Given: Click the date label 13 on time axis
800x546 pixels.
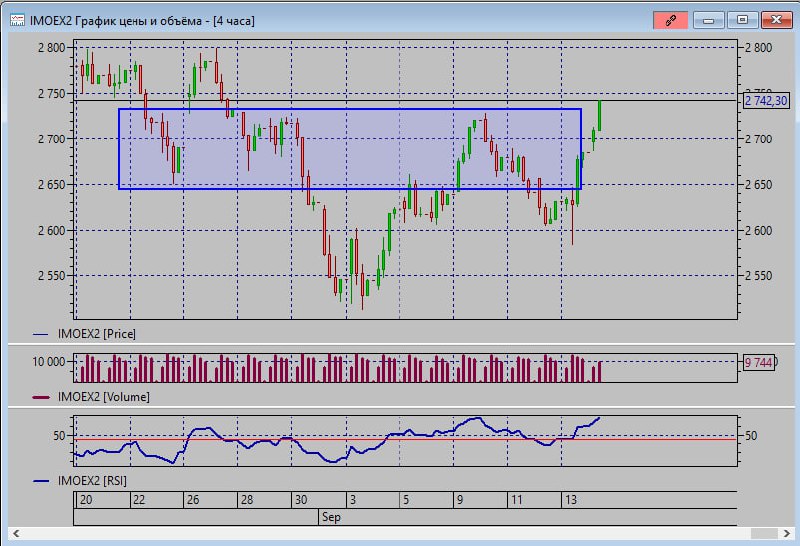Looking at the screenshot, I should tap(570, 500).
